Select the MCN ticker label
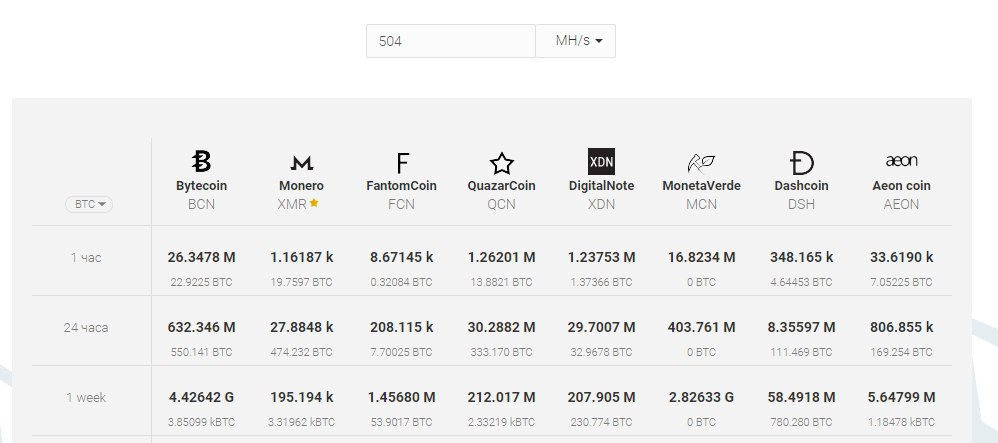The image size is (998, 443). click(701, 204)
